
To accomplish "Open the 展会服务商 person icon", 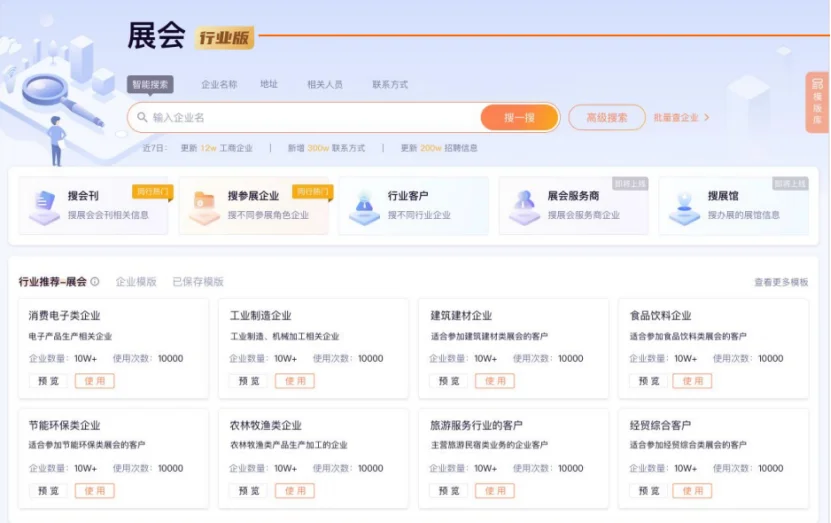I will 525,207.
